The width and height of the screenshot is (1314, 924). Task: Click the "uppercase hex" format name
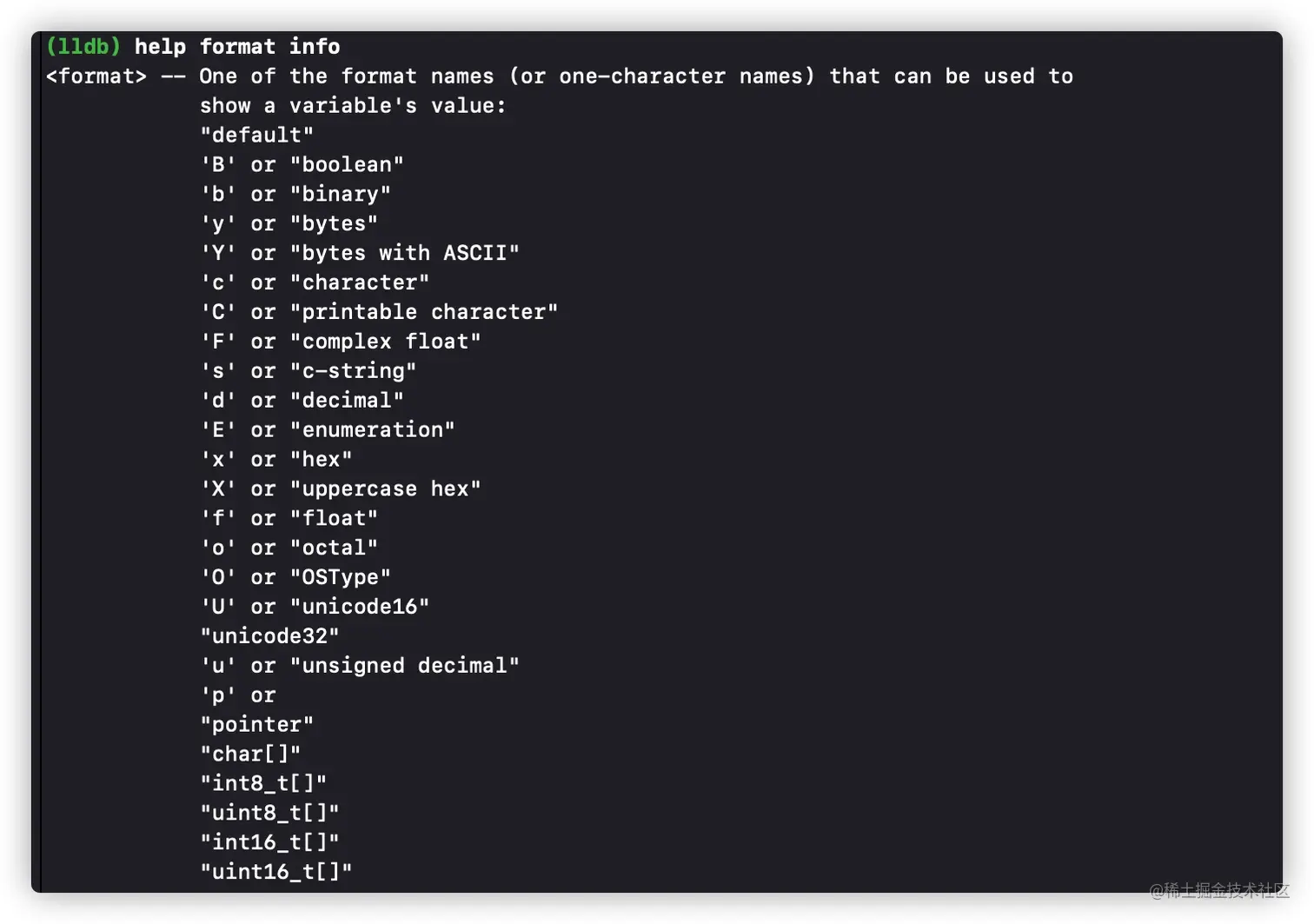(385, 489)
